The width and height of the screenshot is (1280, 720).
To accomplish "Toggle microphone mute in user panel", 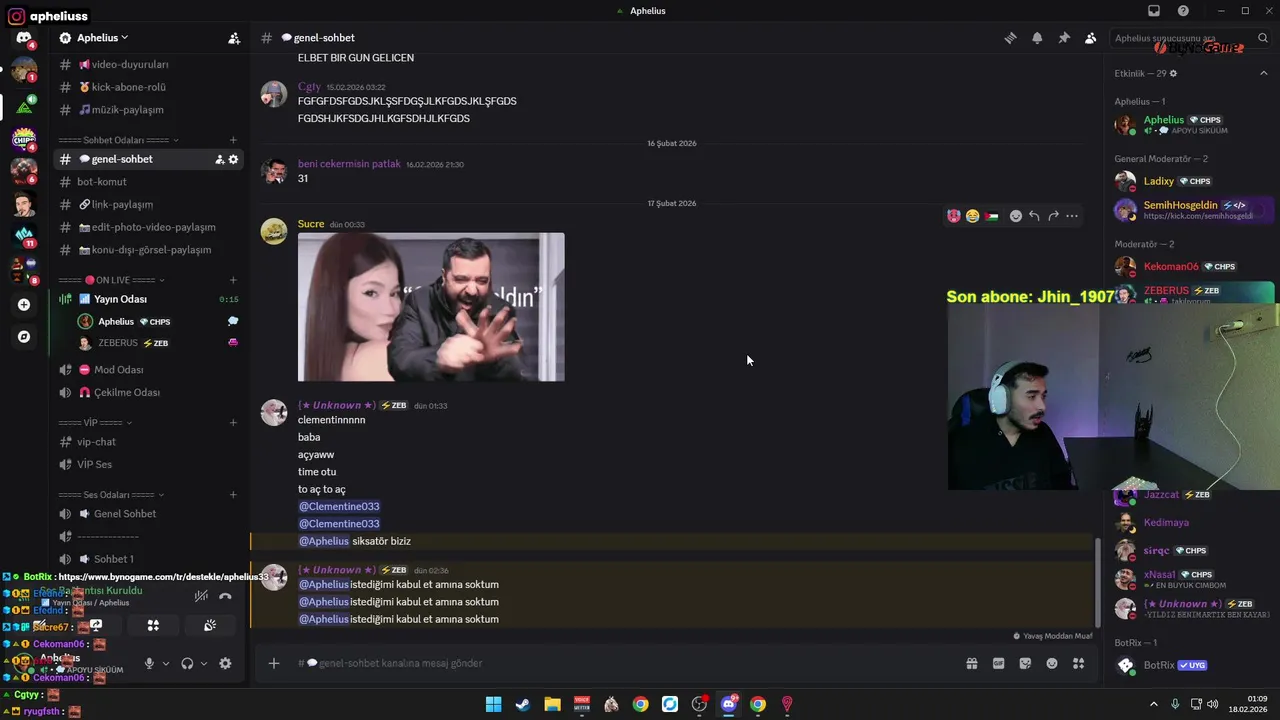I will coord(149,663).
